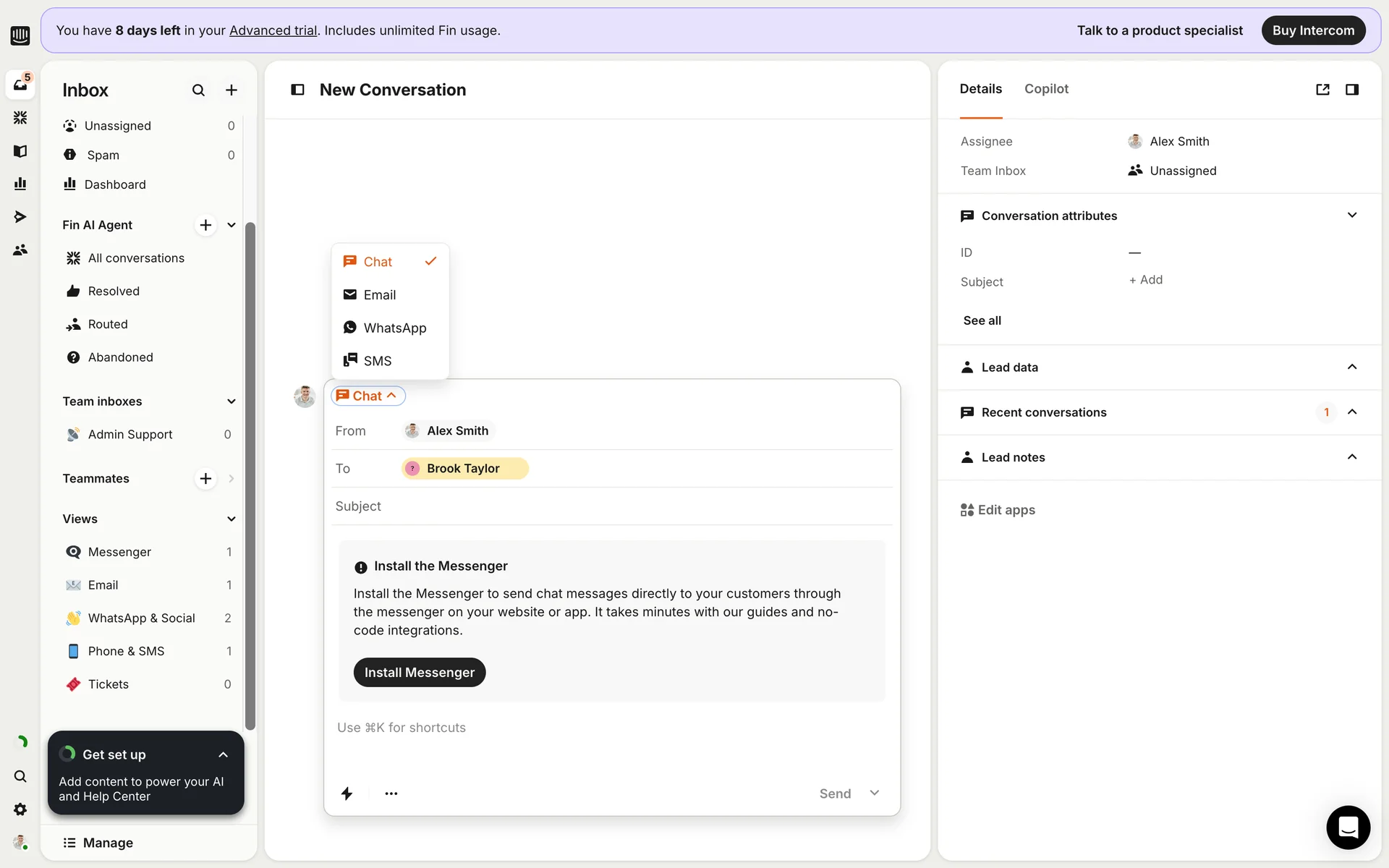1389x868 pixels.
Task: Collapse the Get set up card
Action: (x=223, y=754)
